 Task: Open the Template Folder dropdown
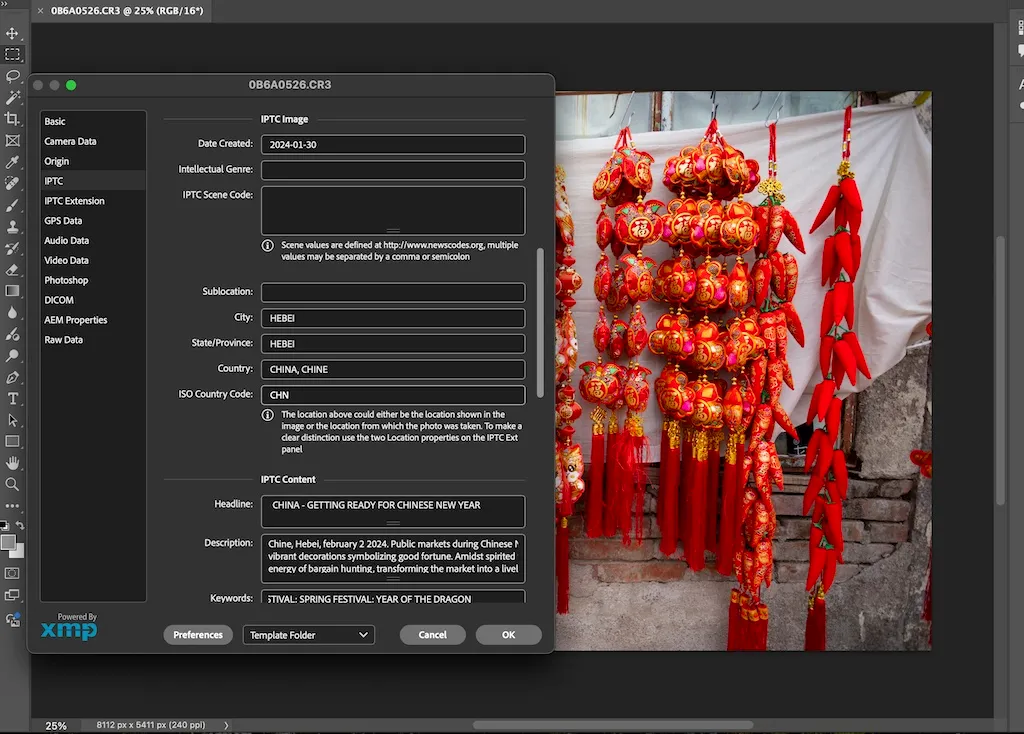308,635
